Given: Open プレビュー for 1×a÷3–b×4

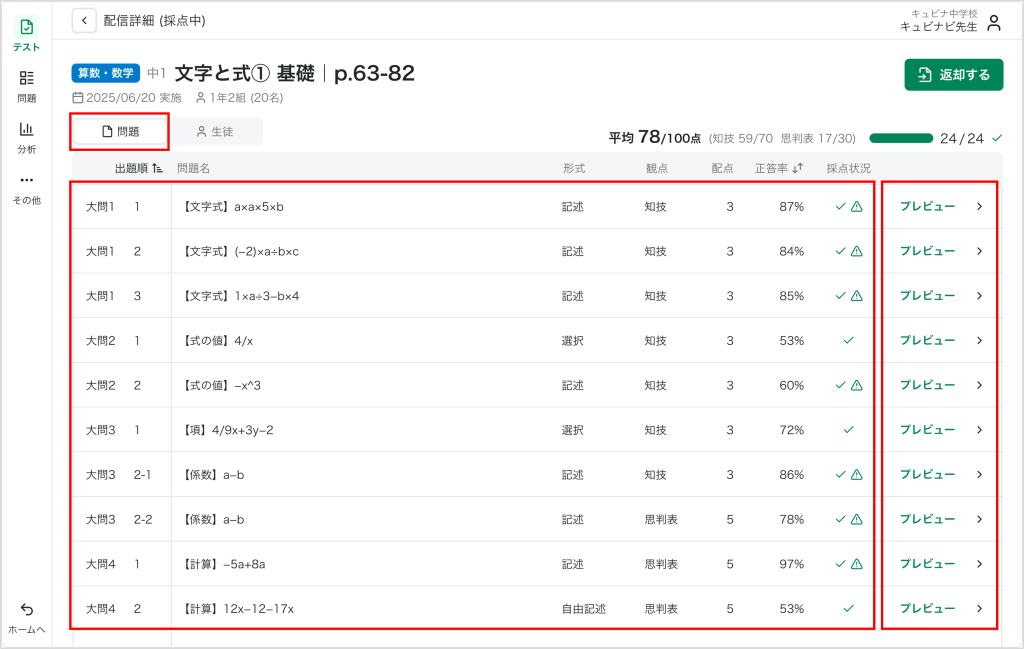Looking at the screenshot, I should click(x=927, y=296).
